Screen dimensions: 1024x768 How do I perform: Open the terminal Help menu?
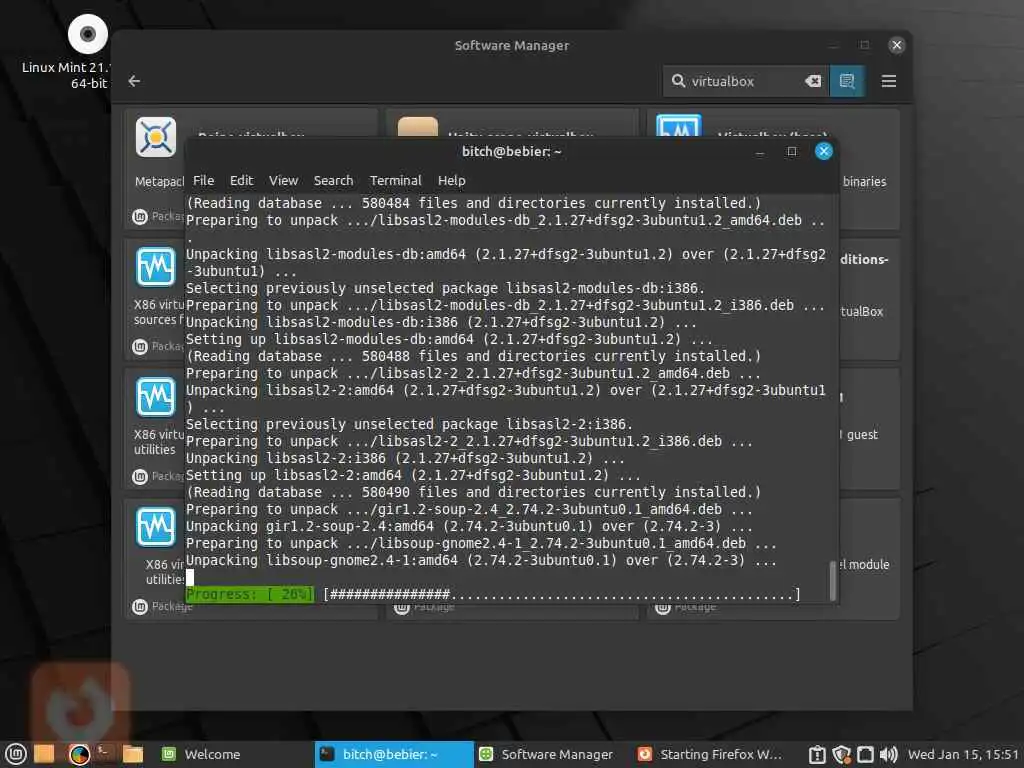click(451, 180)
